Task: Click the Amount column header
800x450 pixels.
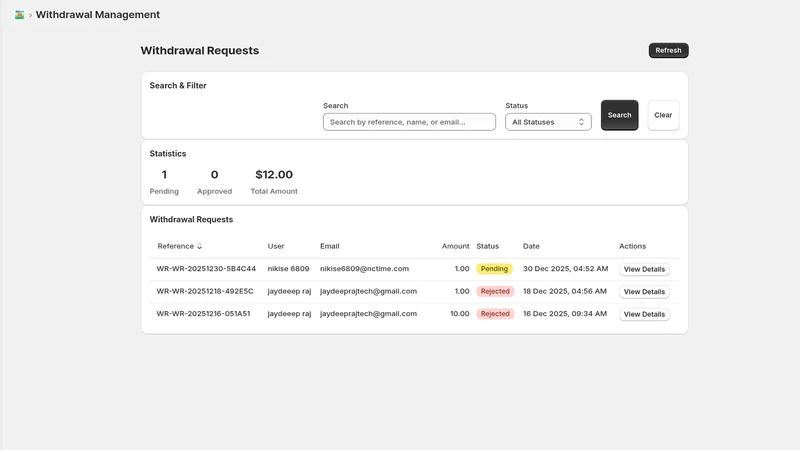Action: [x=455, y=246]
